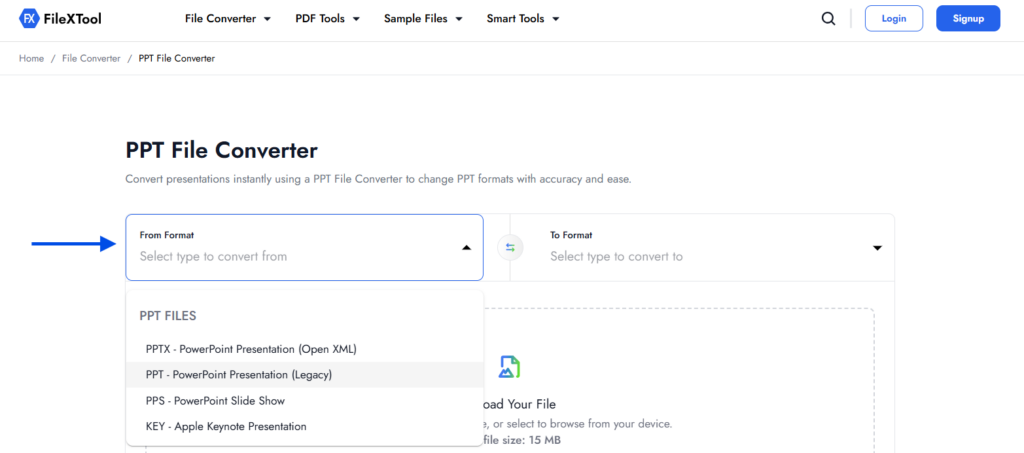
Task: Click the 'PPT File Converter' page heading
Action: [x=221, y=151]
